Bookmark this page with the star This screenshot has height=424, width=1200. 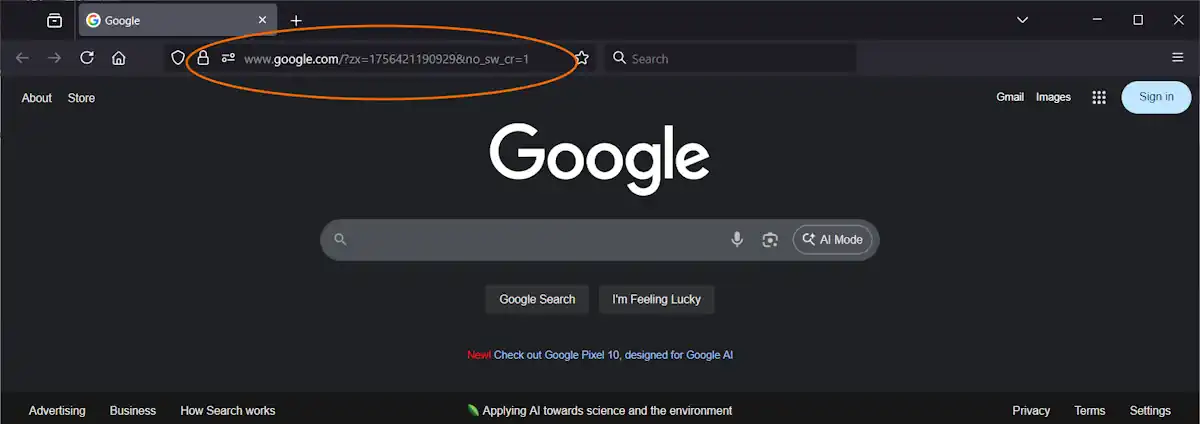[582, 58]
